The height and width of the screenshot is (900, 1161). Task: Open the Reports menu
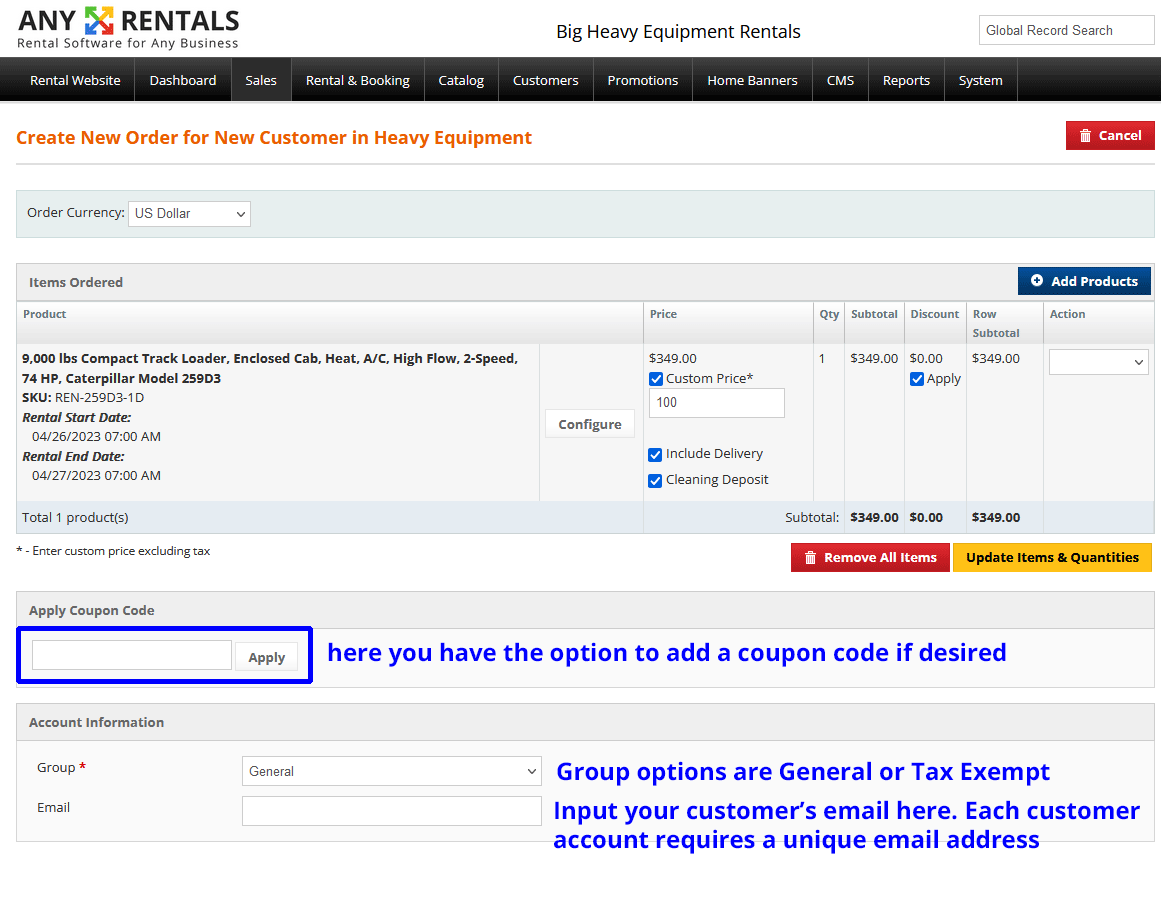point(906,80)
